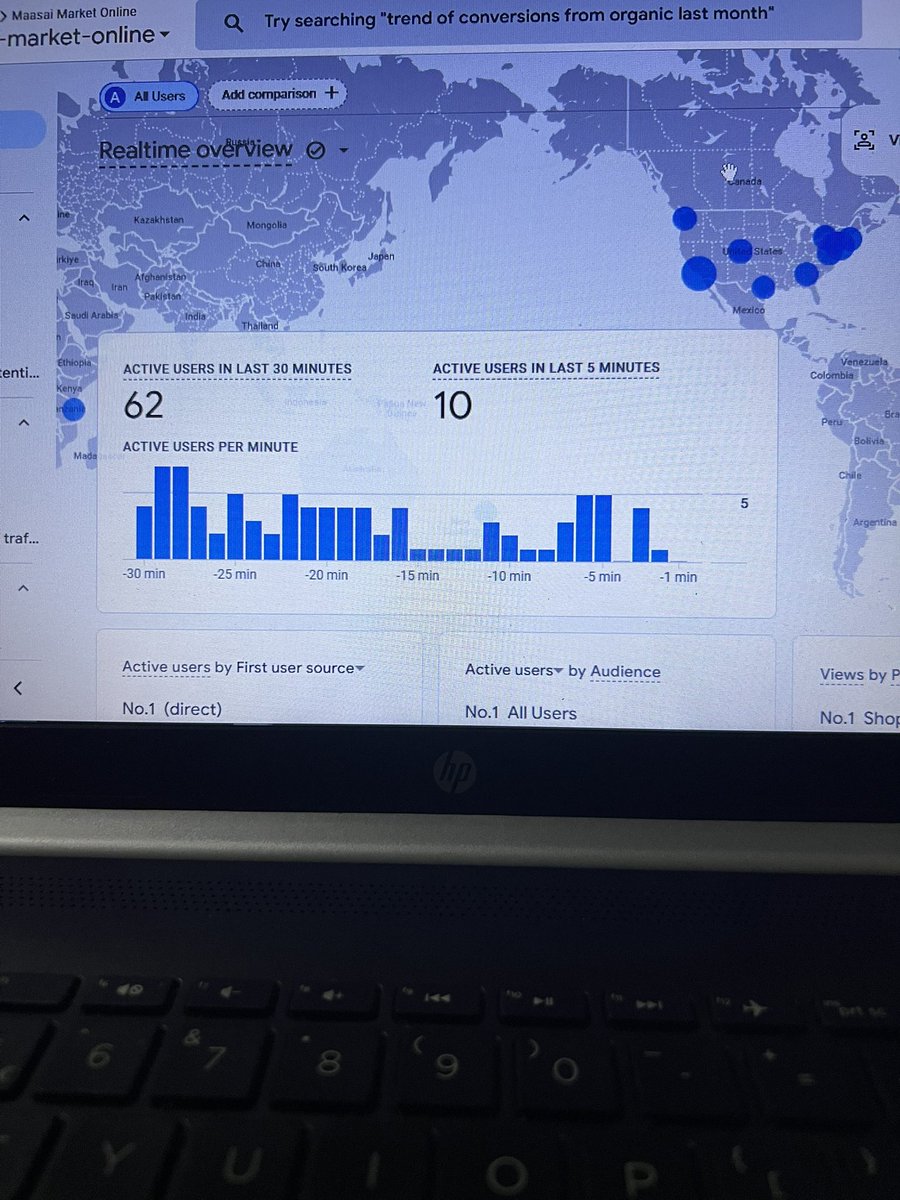Click the 62 active users value
The height and width of the screenshot is (1200, 900).
[x=143, y=406]
